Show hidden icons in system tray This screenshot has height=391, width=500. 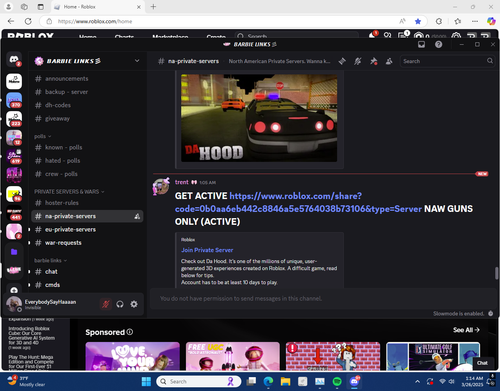click(x=417, y=381)
